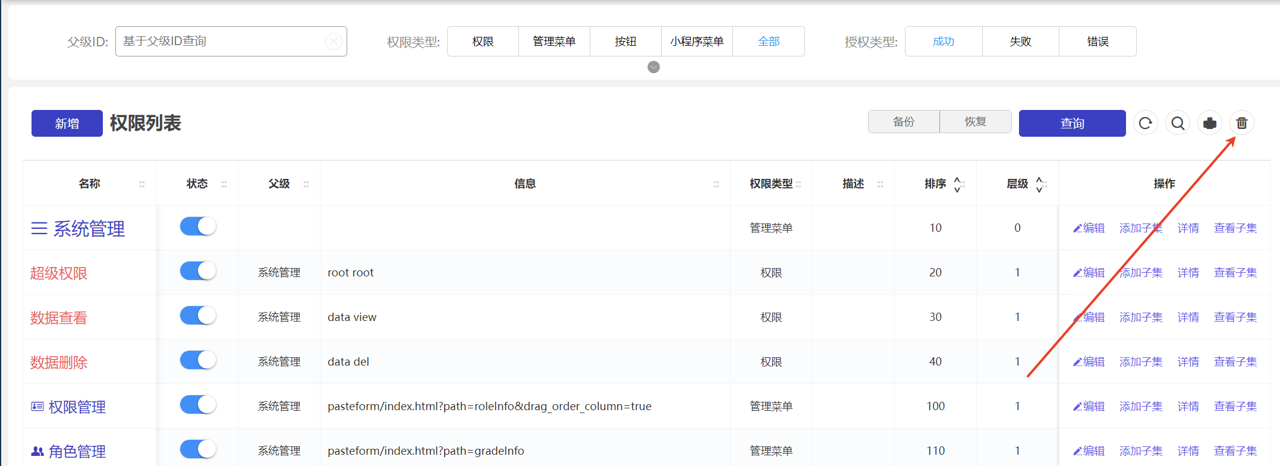Click the 权限管理 card icon

(37, 407)
